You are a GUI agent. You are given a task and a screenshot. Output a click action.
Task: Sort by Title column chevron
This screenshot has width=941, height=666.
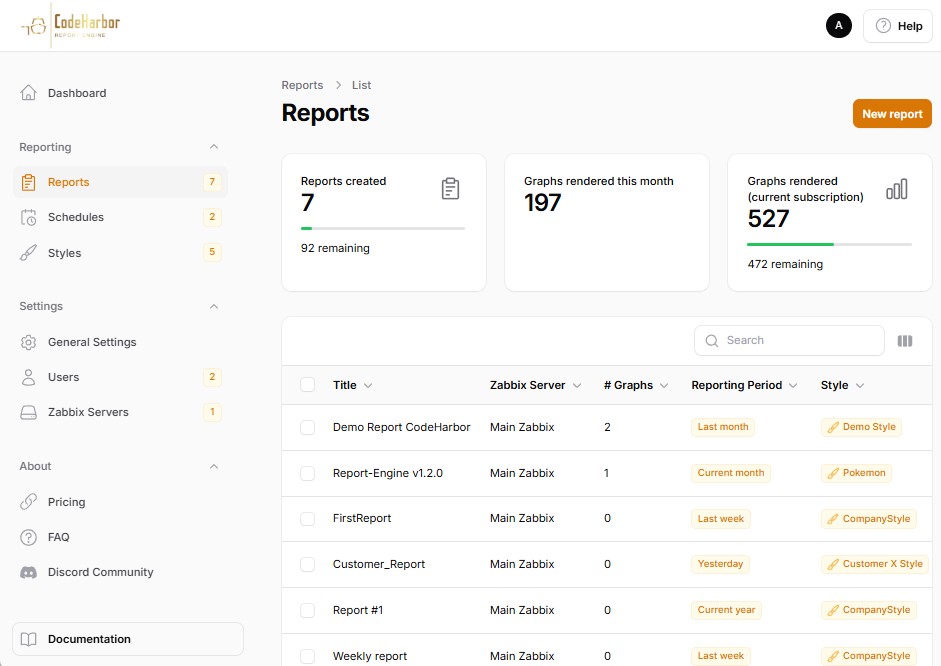coord(368,385)
